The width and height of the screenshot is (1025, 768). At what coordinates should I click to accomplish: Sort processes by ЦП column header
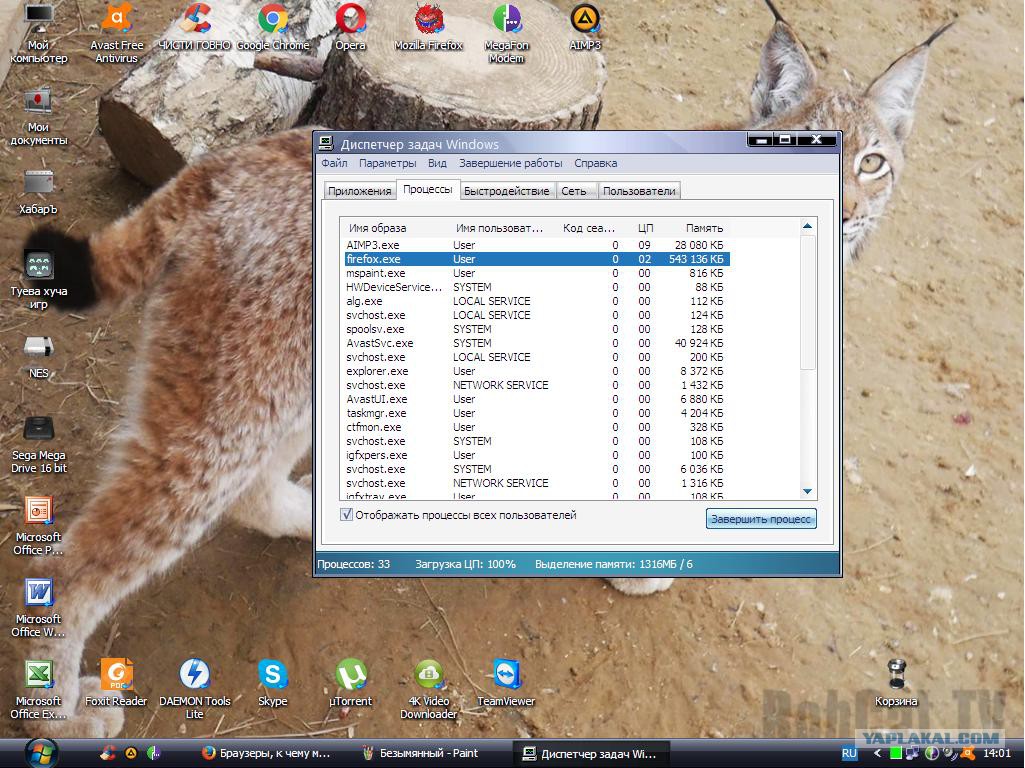645,228
